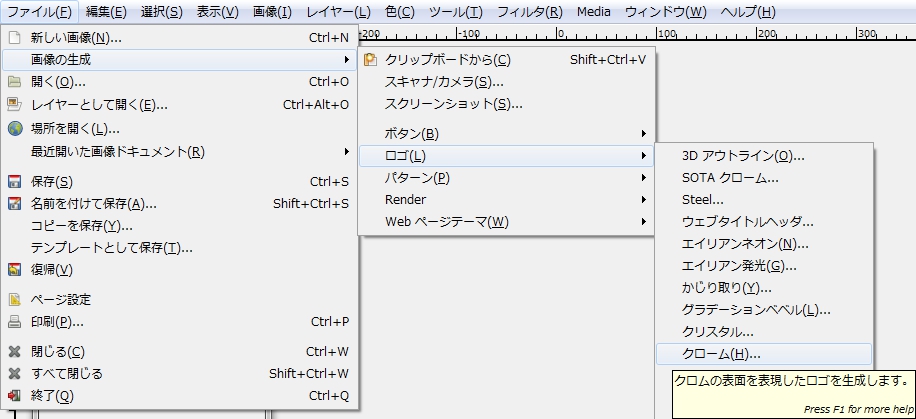Click the revert image icon

click(x=14, y=270)
